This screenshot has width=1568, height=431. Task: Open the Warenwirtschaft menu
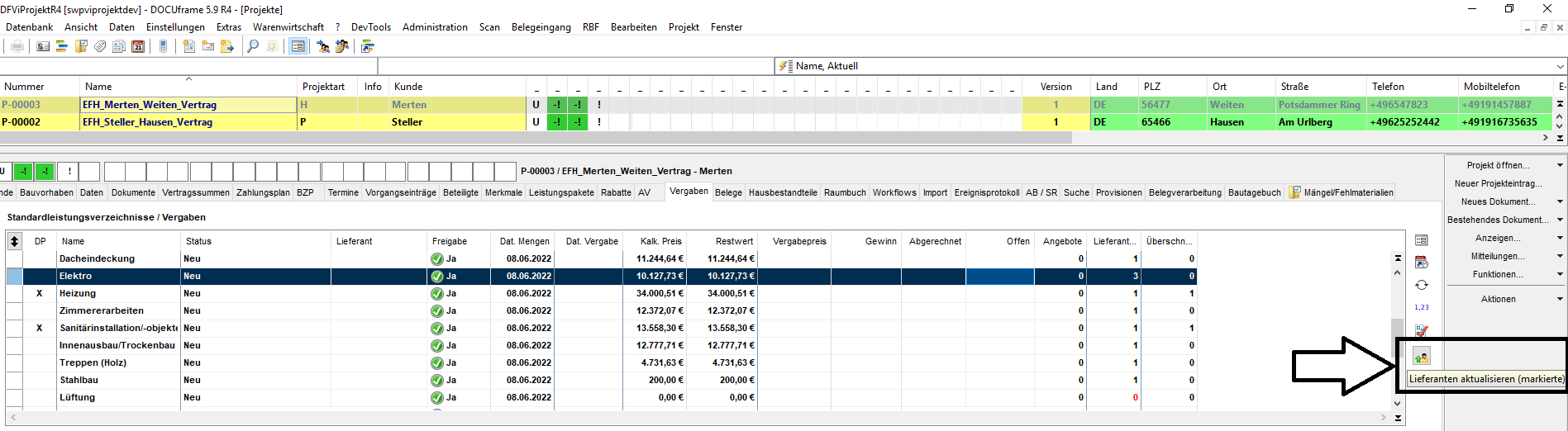pos(288,27)
